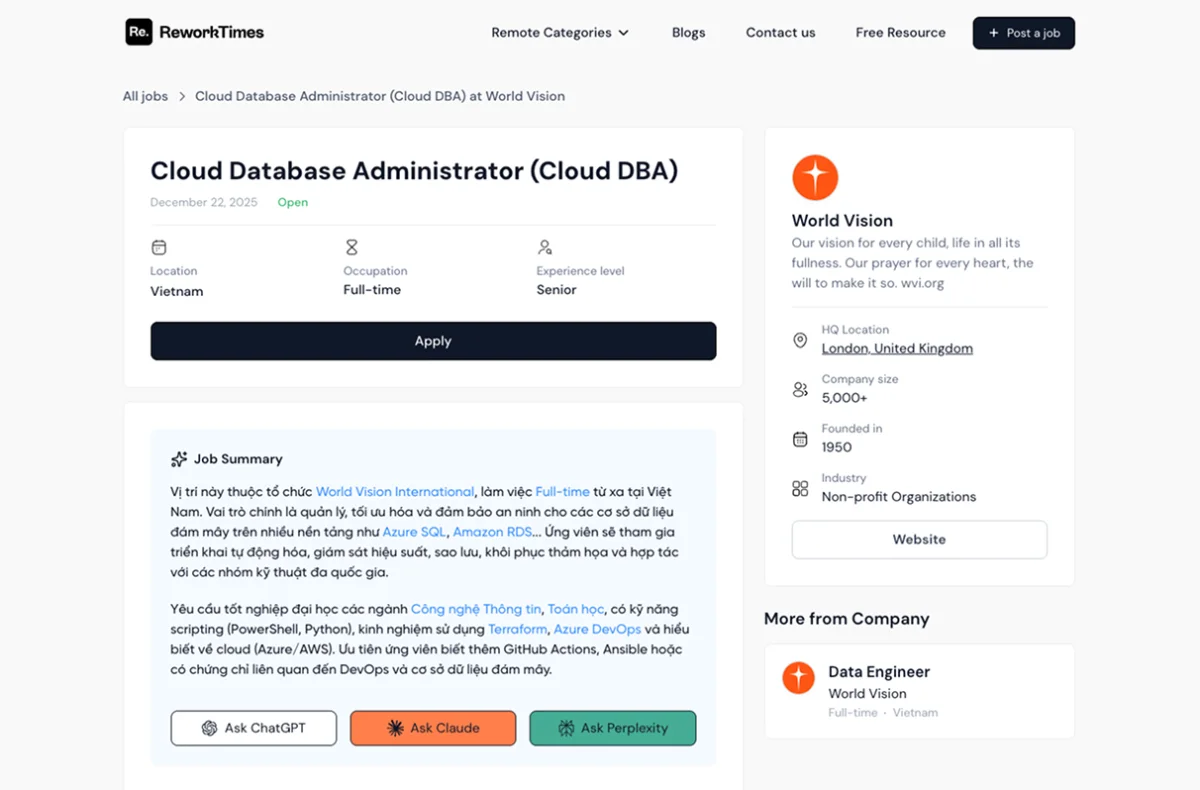Open the Azure DevOps link

[597, 629]
